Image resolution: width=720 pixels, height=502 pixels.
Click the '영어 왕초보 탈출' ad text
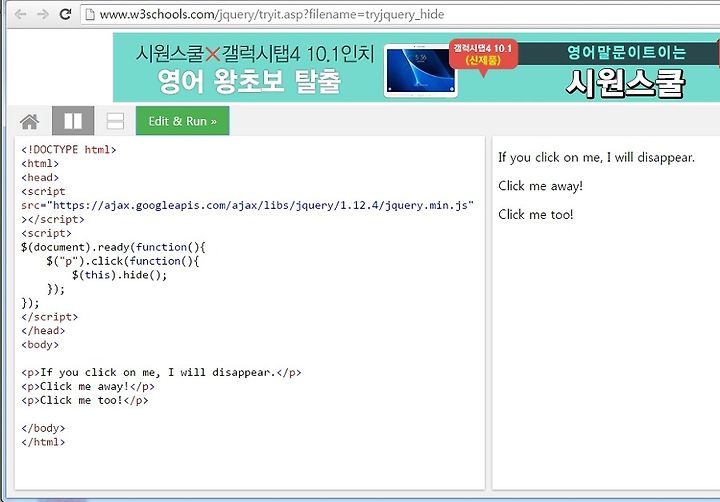(x=249, y=81)
